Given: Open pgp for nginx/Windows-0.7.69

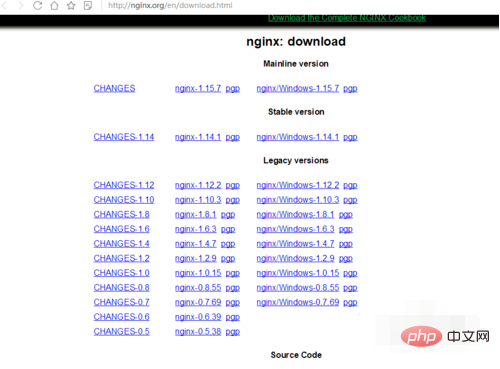Looking at the screenshot, I should (x=350, y=303).
